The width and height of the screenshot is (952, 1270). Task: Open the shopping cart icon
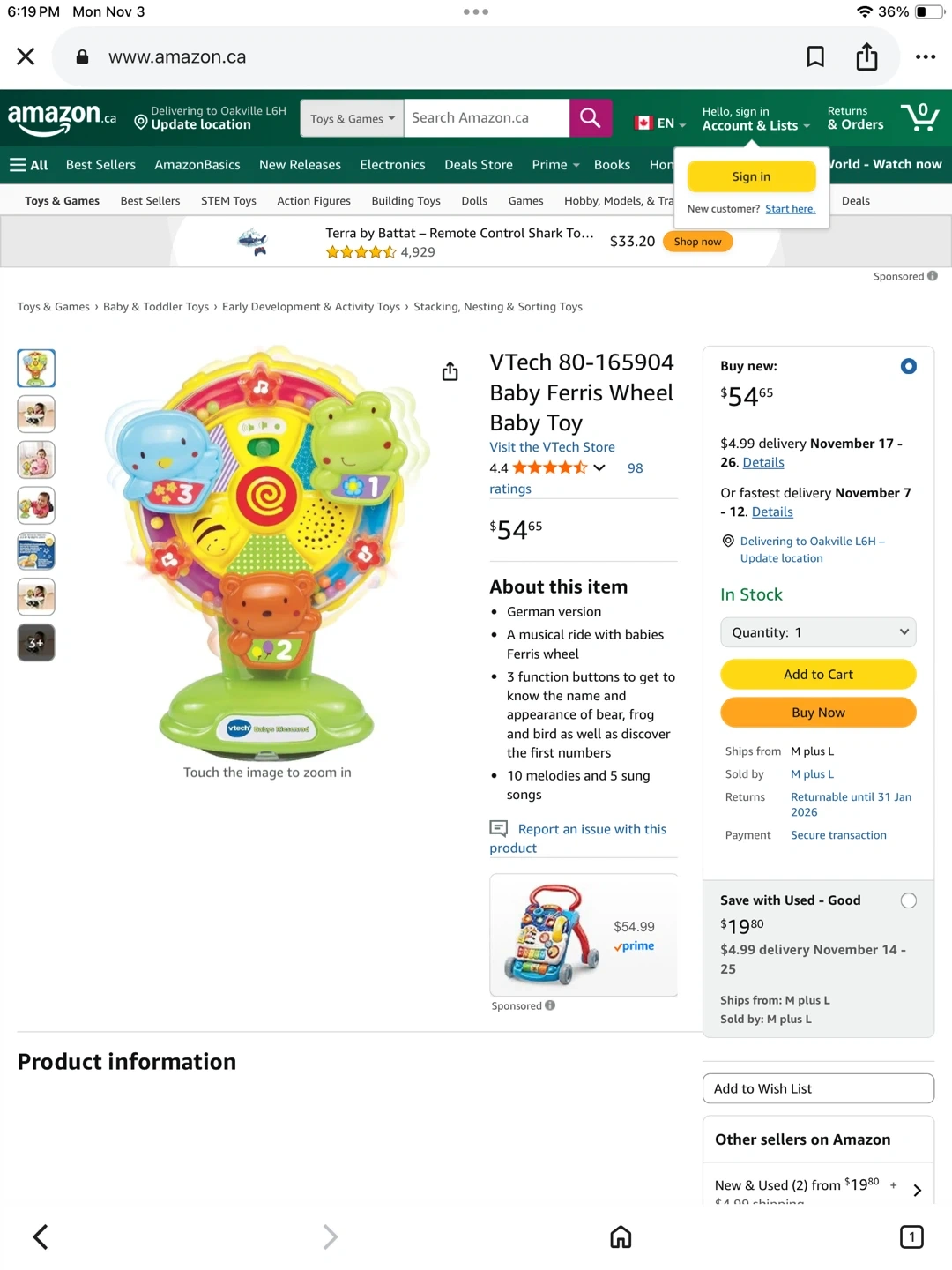click(919, 117)
